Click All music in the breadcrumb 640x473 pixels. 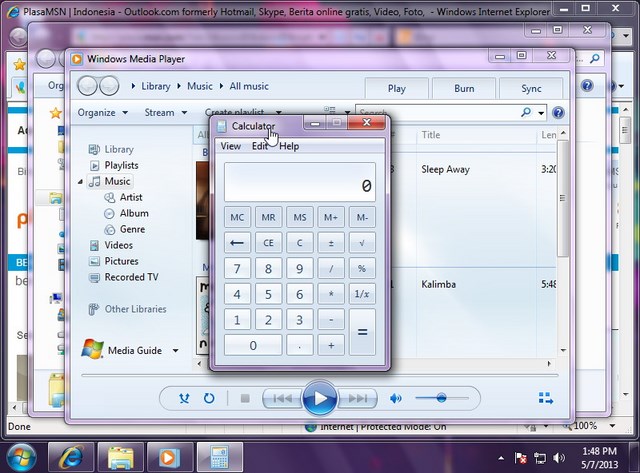pyautogui.click(x=249, y=86)
